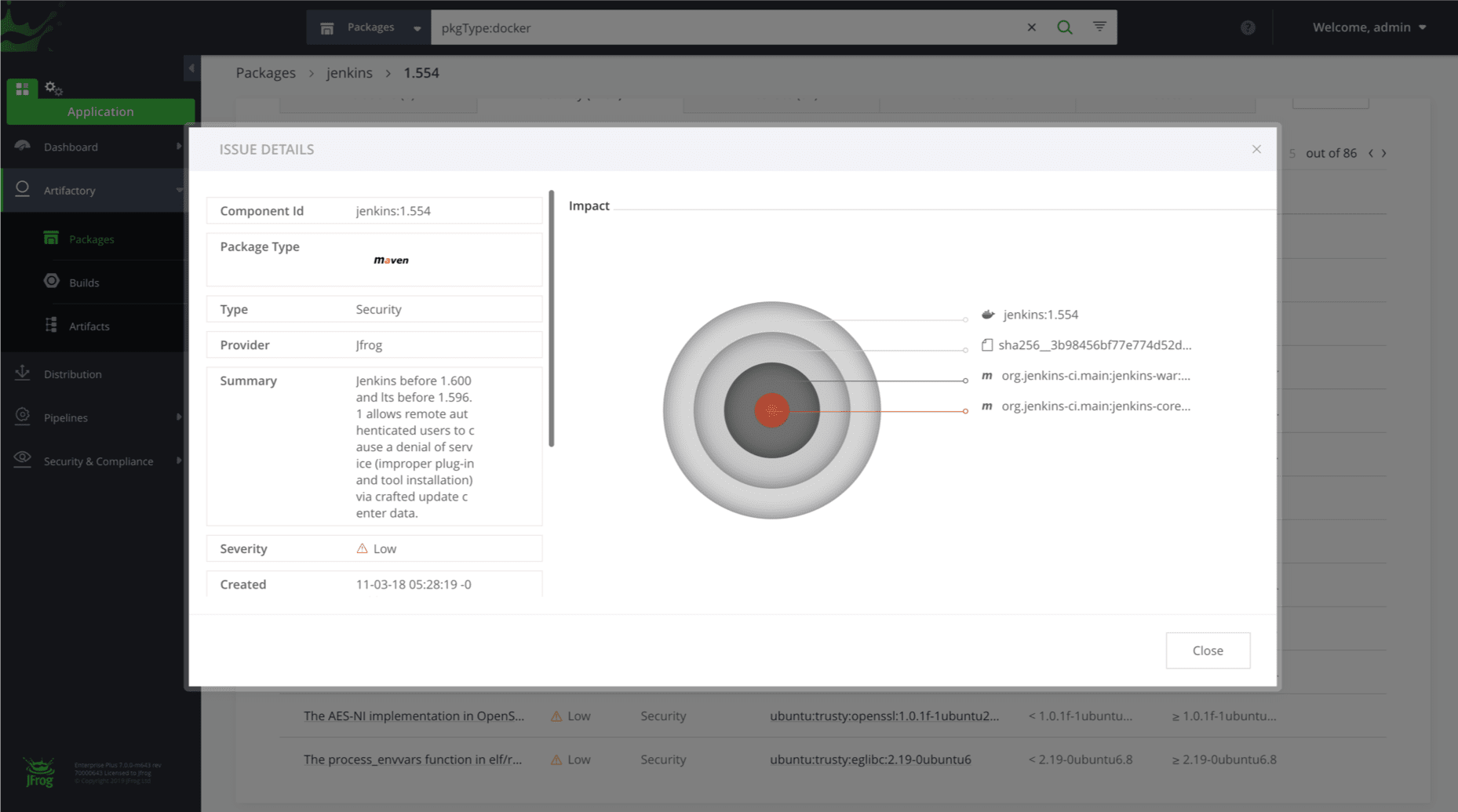Clear the search query with X icon
The width and height of the screenshot is (1458, 812).
pyautogui.click(x=1031, y=27)
